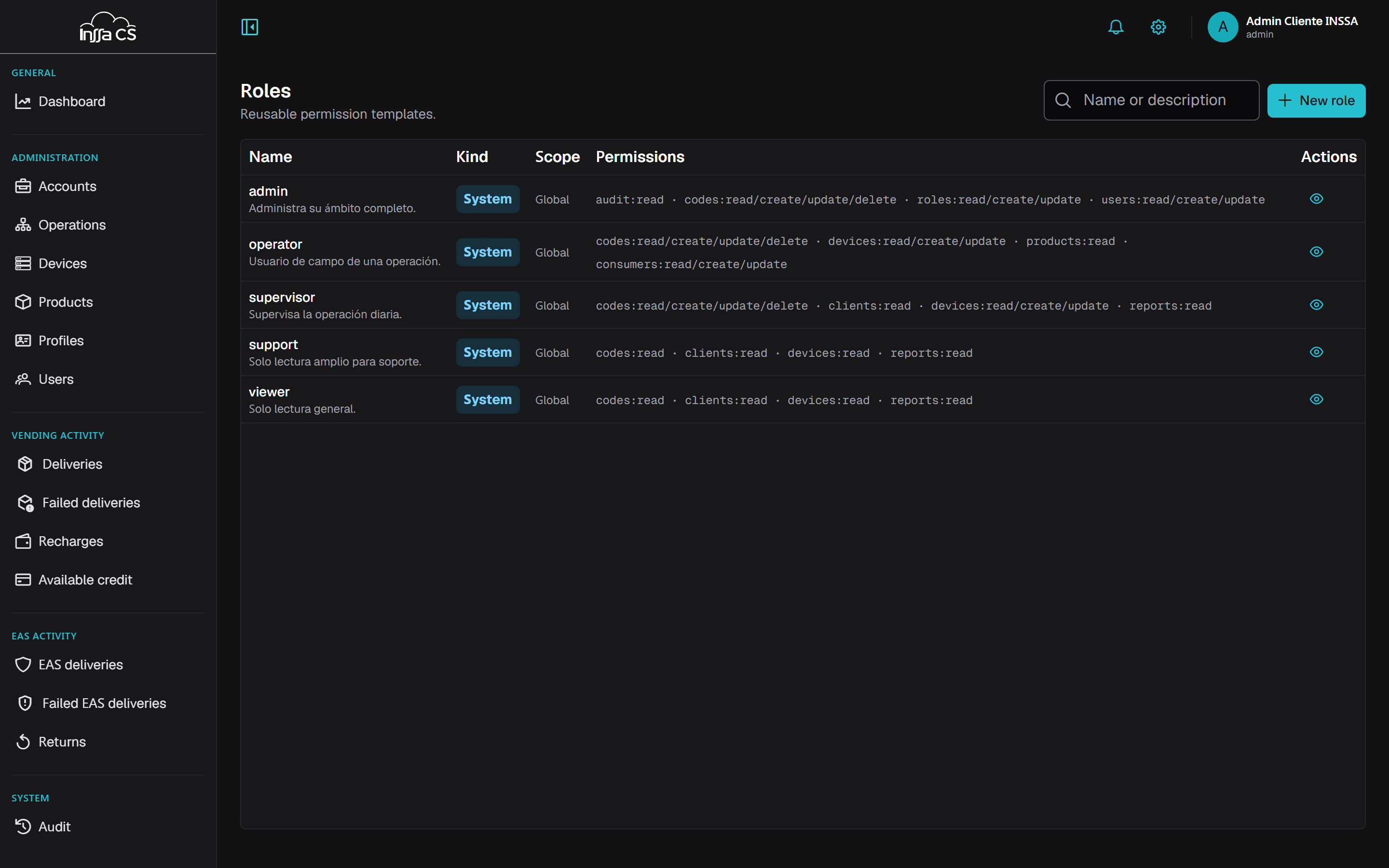Click the Available credit card icon

(x=23, y=580)
